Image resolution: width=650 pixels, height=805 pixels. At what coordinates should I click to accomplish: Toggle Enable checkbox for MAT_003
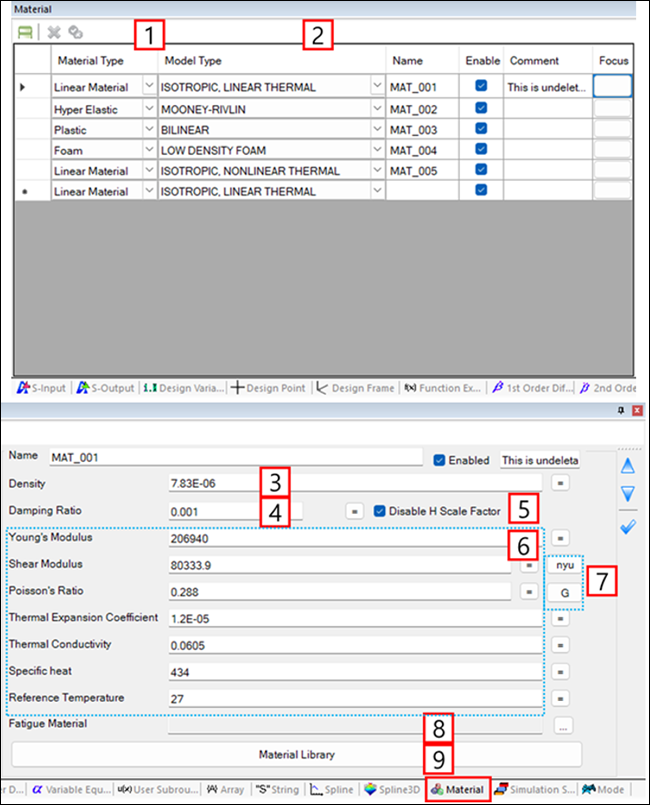tap(481, 128)
